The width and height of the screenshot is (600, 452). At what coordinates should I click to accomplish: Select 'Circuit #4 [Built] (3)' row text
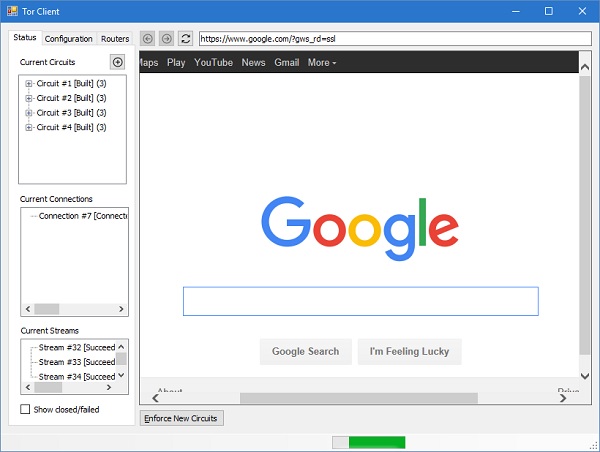click(x=72, y=127)
